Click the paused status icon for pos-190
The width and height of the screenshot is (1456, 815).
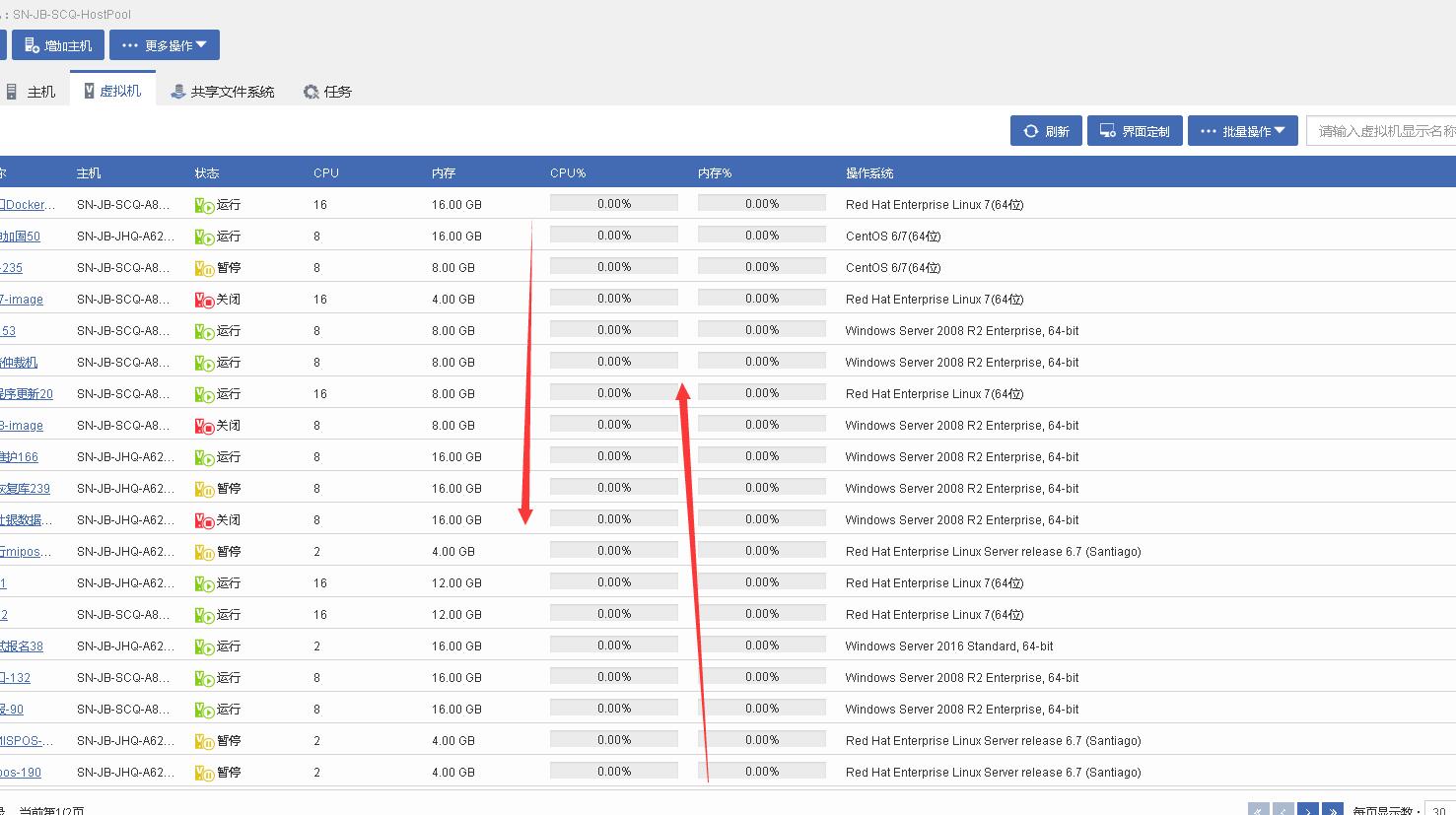click(x=204, y=774)
